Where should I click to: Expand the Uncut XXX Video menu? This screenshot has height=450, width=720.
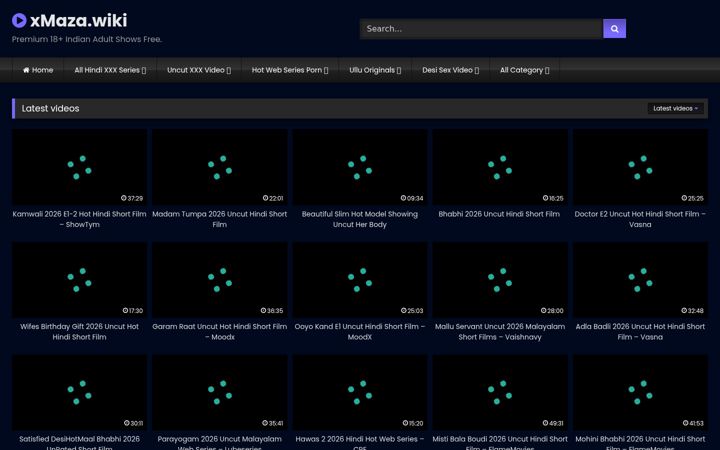[x=199, y=70]
